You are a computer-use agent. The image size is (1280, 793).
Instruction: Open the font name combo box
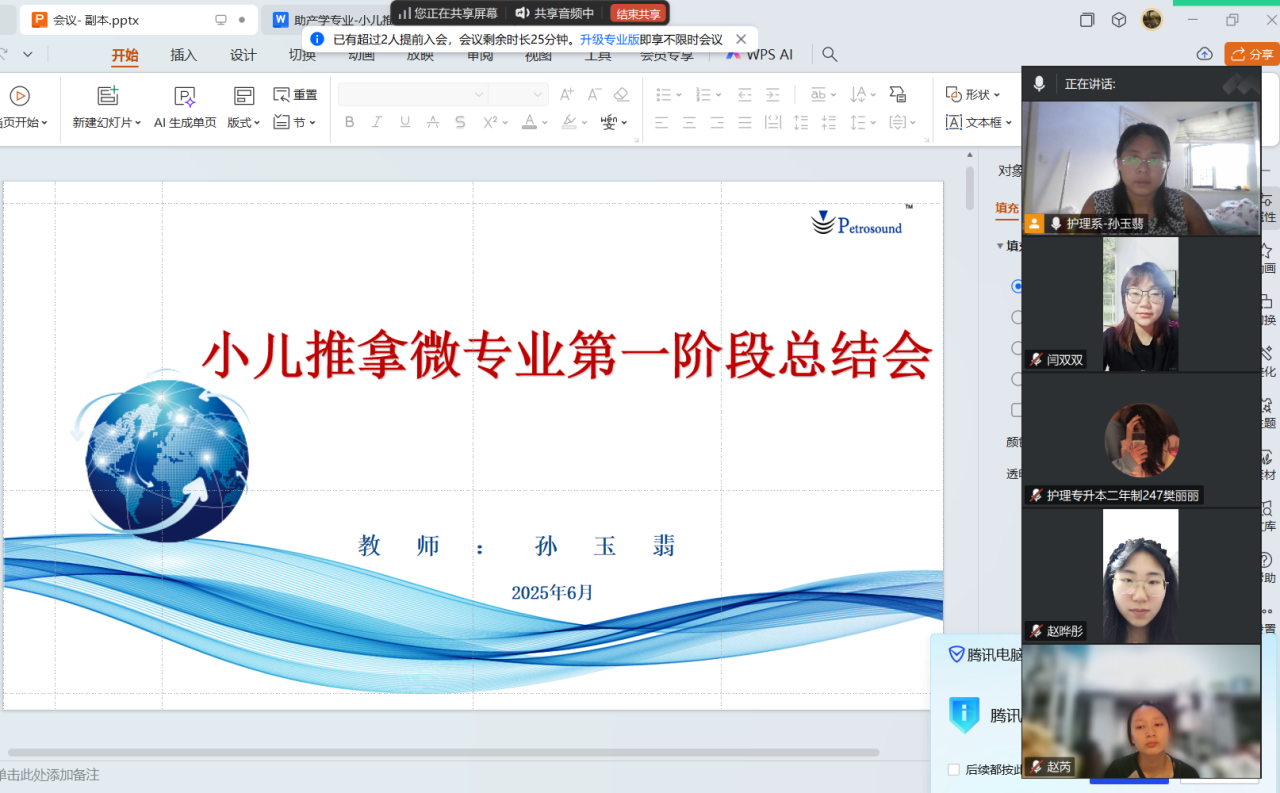[x=412, y=95]
